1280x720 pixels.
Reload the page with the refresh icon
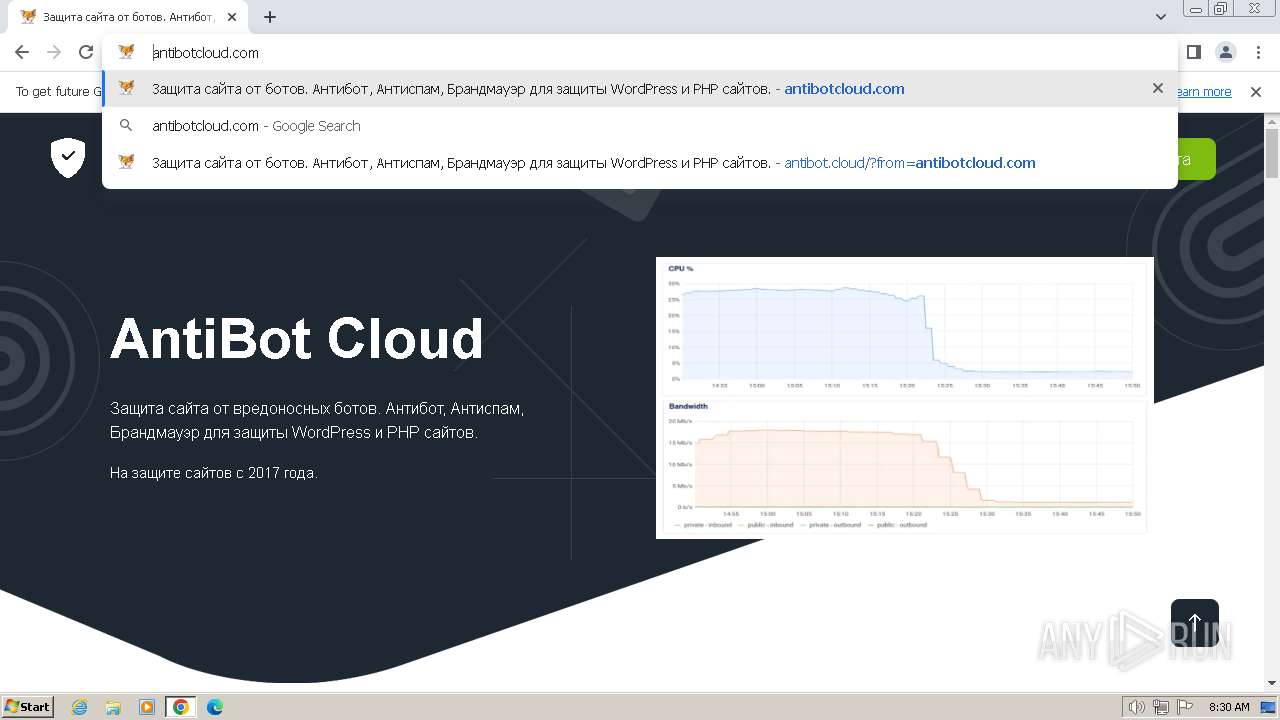pos(86,52)
